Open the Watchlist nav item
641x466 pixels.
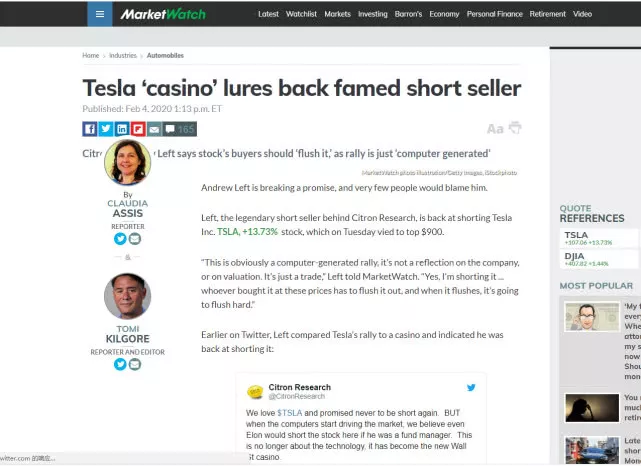pos(303,14)
